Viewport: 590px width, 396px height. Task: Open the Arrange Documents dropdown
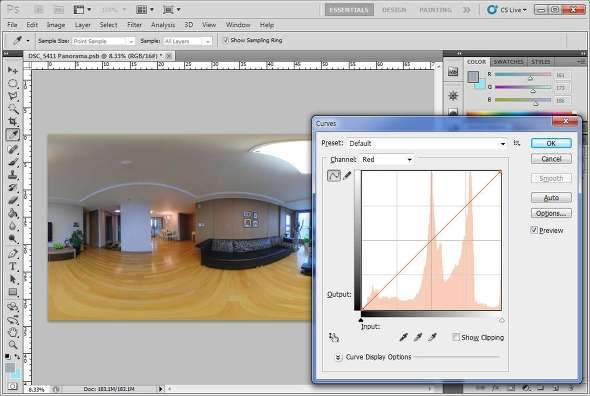[145, 10]
